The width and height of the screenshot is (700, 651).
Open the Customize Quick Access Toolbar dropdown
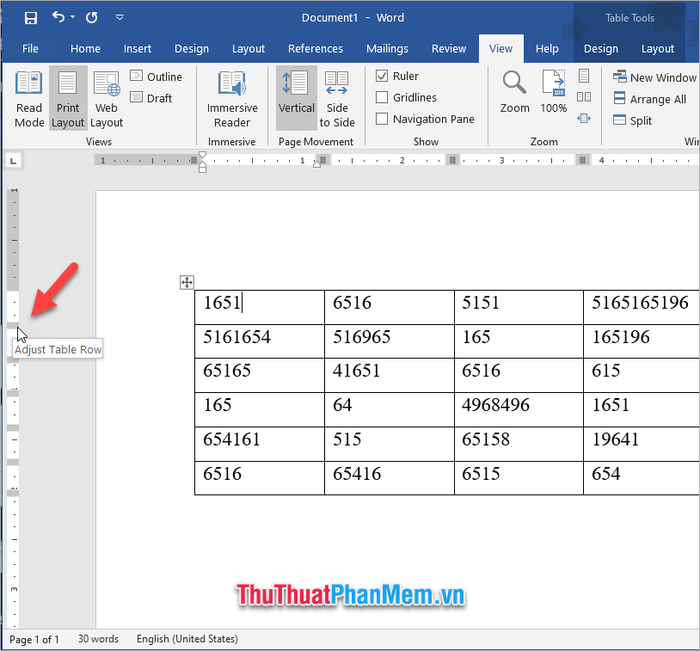pyautogui.click(x=120, y=18)
